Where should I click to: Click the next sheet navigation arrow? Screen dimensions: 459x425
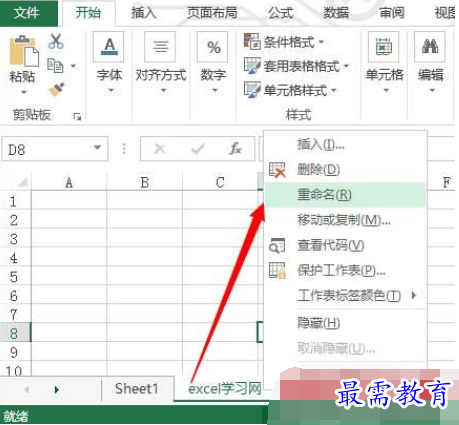[x=57, y=389]
